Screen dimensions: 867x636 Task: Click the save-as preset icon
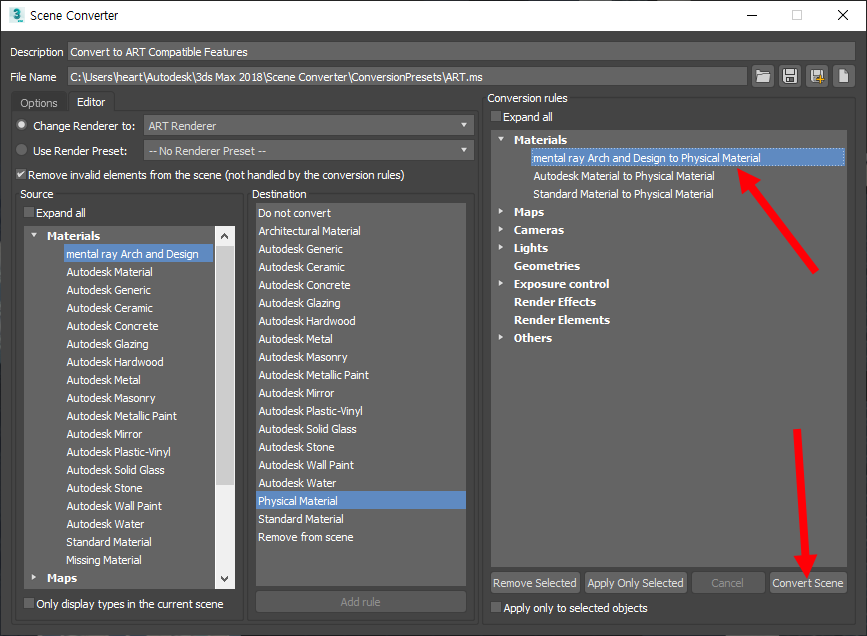[817, 76]
